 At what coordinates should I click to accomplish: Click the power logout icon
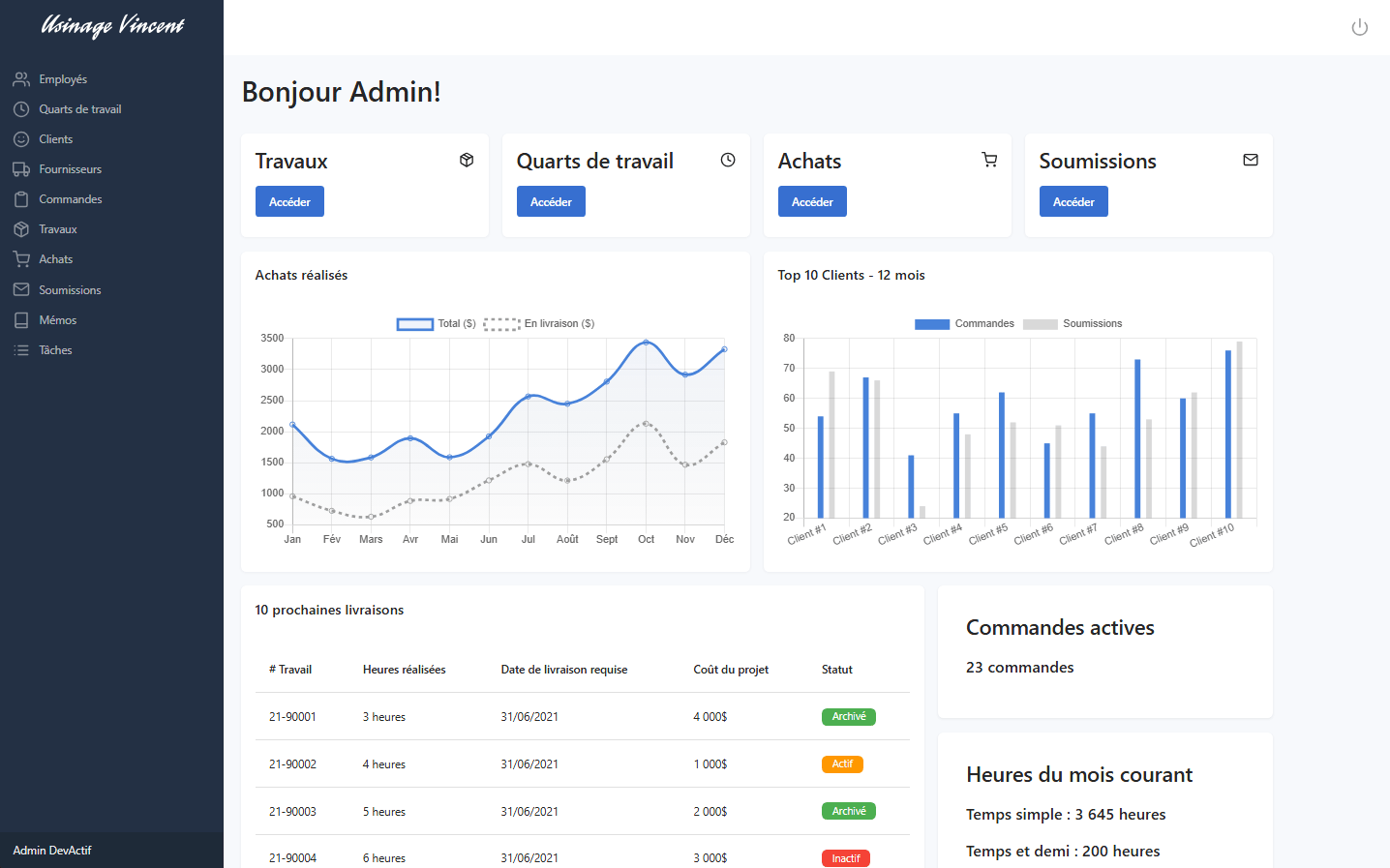(x=1359, y=27)
